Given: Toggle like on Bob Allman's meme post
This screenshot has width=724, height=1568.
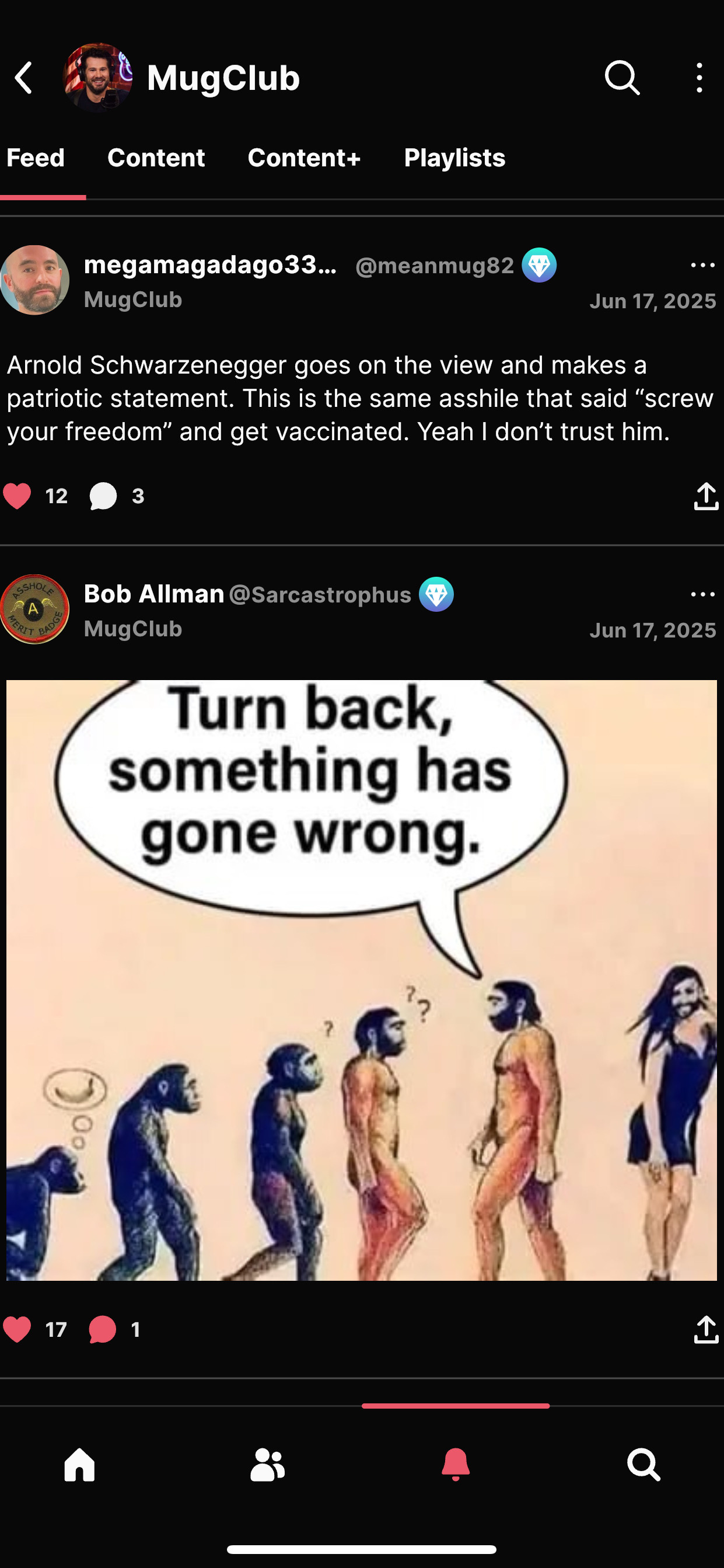Looking at the screenshot, I should tap(17, 1329).
